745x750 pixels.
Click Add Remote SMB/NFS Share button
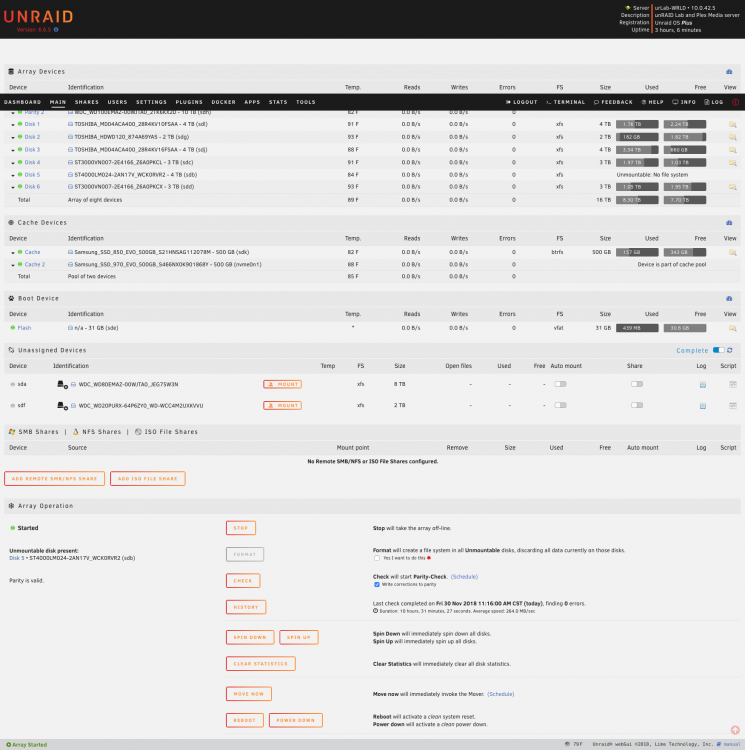pyautogui.click(x=55, y=478)
